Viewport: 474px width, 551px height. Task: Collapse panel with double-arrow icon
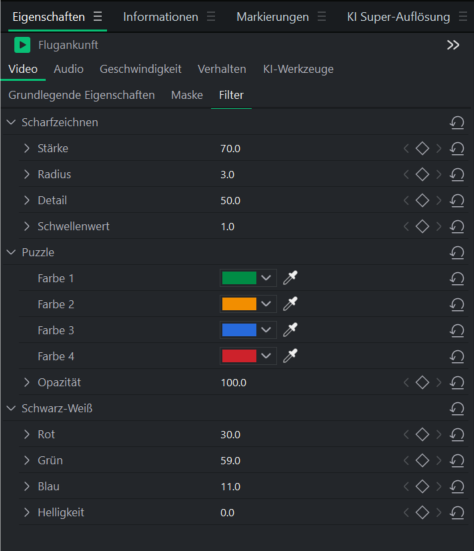click(453, 45)
